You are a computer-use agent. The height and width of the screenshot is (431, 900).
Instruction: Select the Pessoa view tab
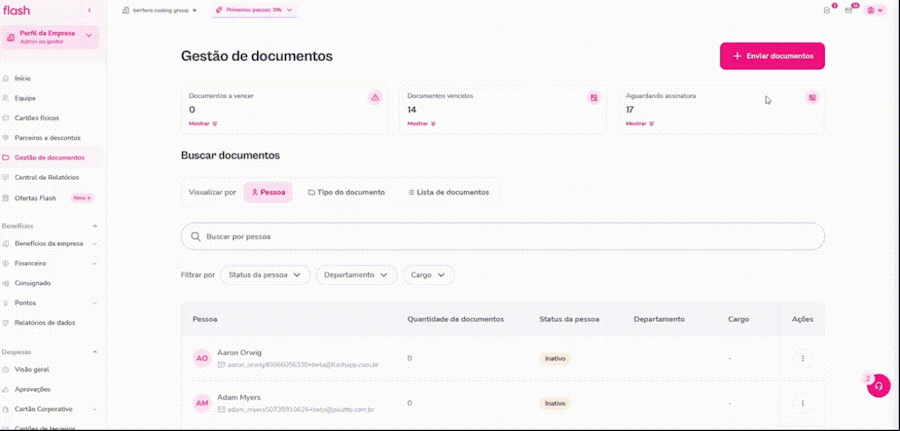pos(268,193)
